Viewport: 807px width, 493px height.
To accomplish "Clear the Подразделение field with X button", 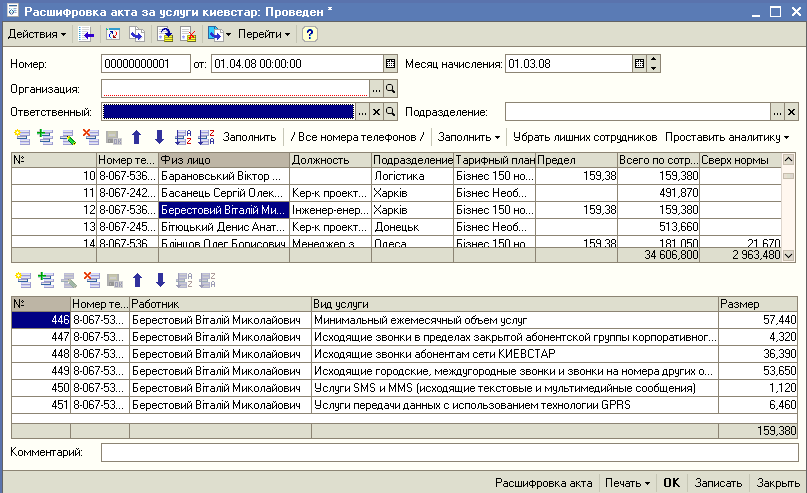I will [x=791, y=112].
